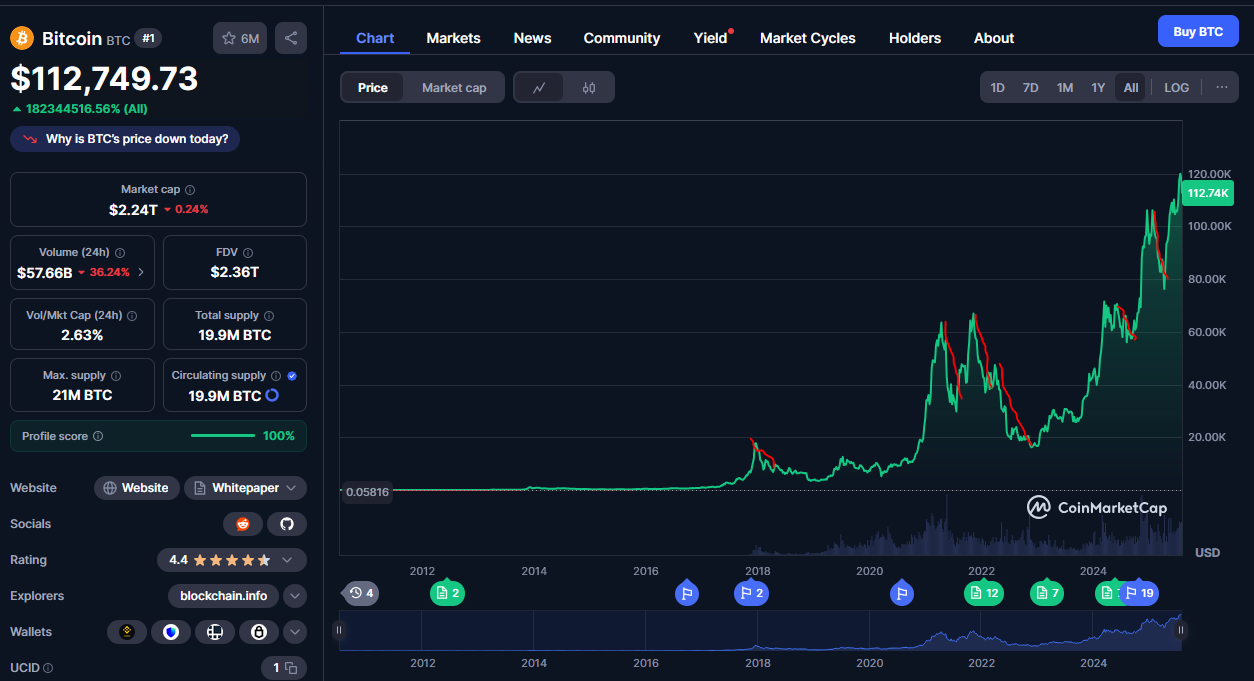The height and width of the screenshot is (681, 1254).
Task: Select the Price chart toggle
Action: point(372,88)
